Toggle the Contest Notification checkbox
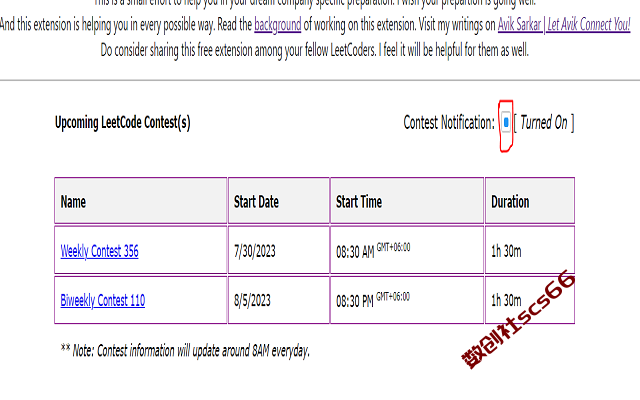The width and height of the screenshot is (640, 400). pos(506,122)
